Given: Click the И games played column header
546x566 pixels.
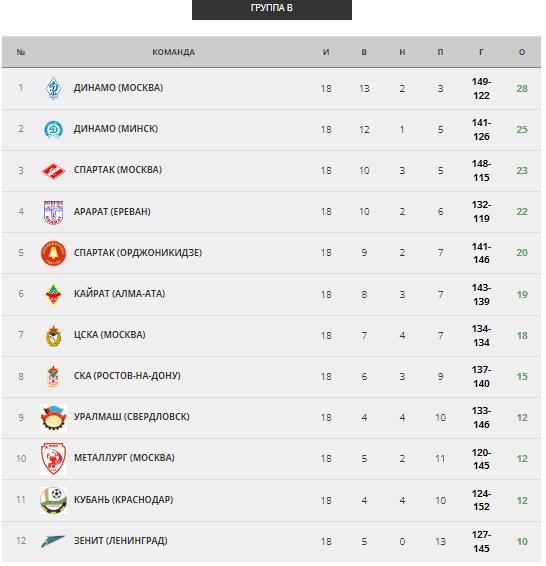Looking at the screenshot, I should click(x=326, y=52).
